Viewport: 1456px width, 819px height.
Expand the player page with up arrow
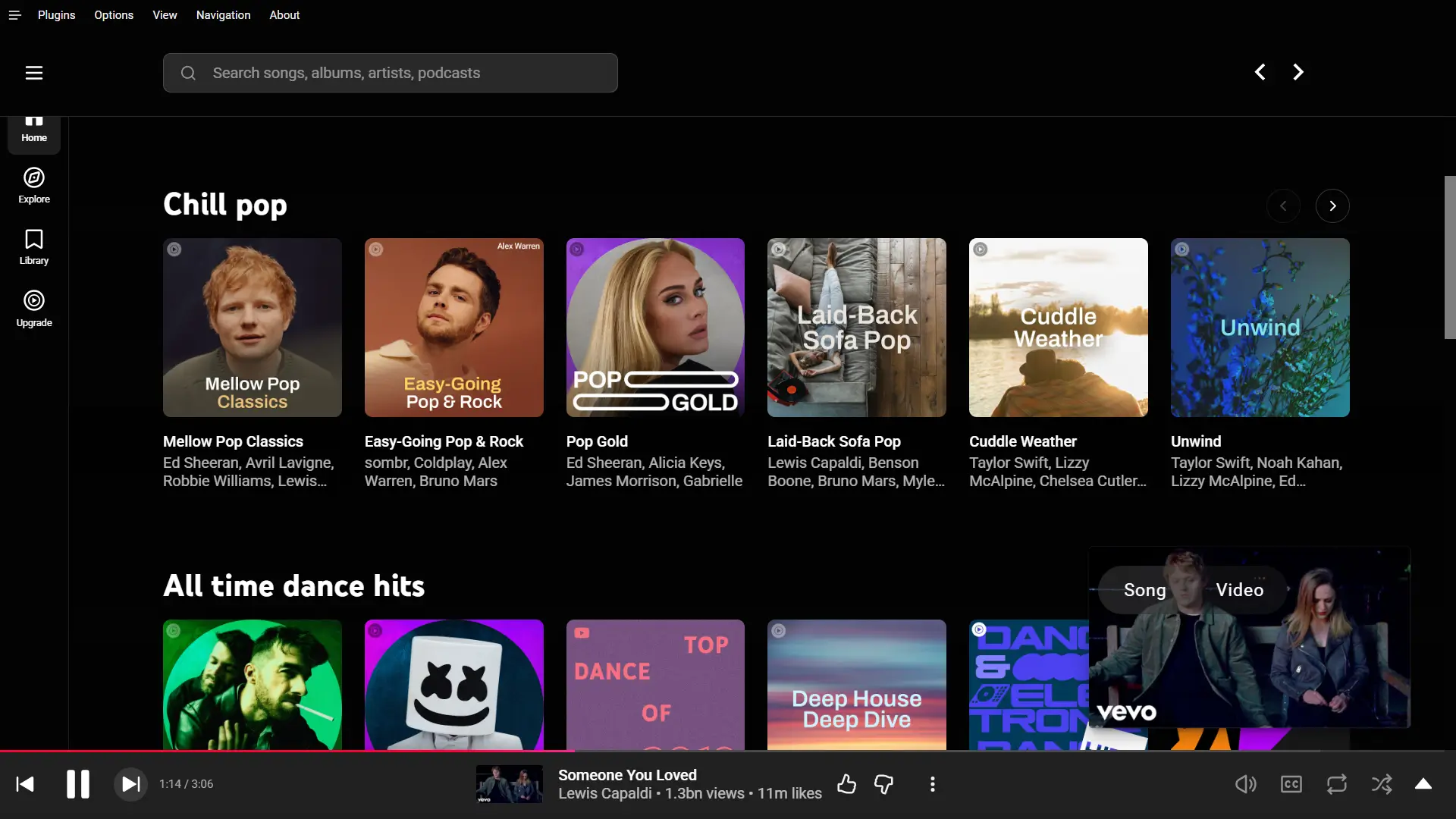1423,784
